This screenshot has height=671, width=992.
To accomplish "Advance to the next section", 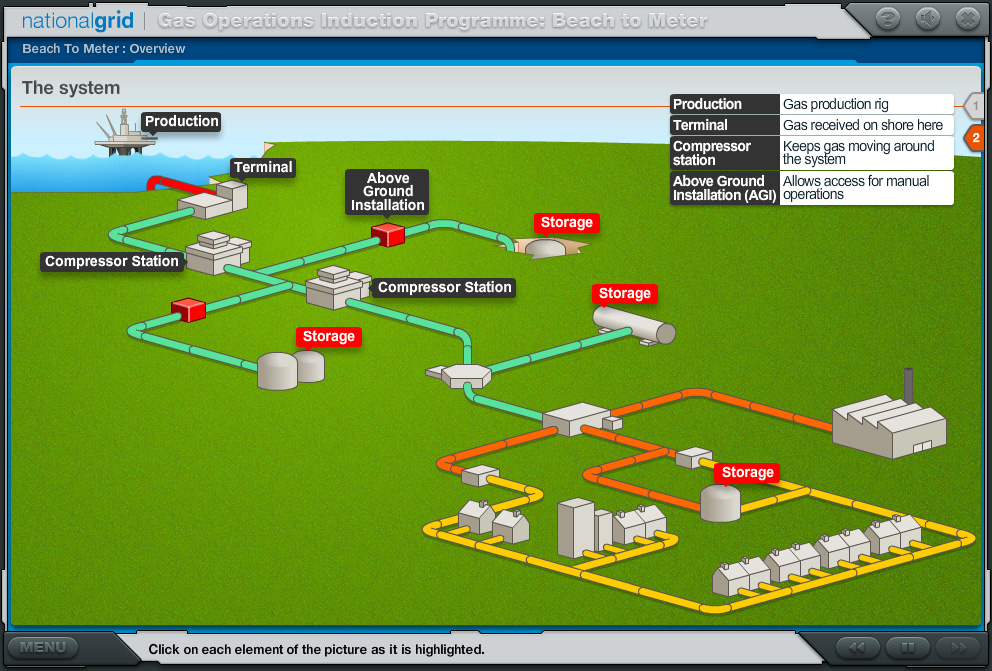I will click(x=960, y=649).
